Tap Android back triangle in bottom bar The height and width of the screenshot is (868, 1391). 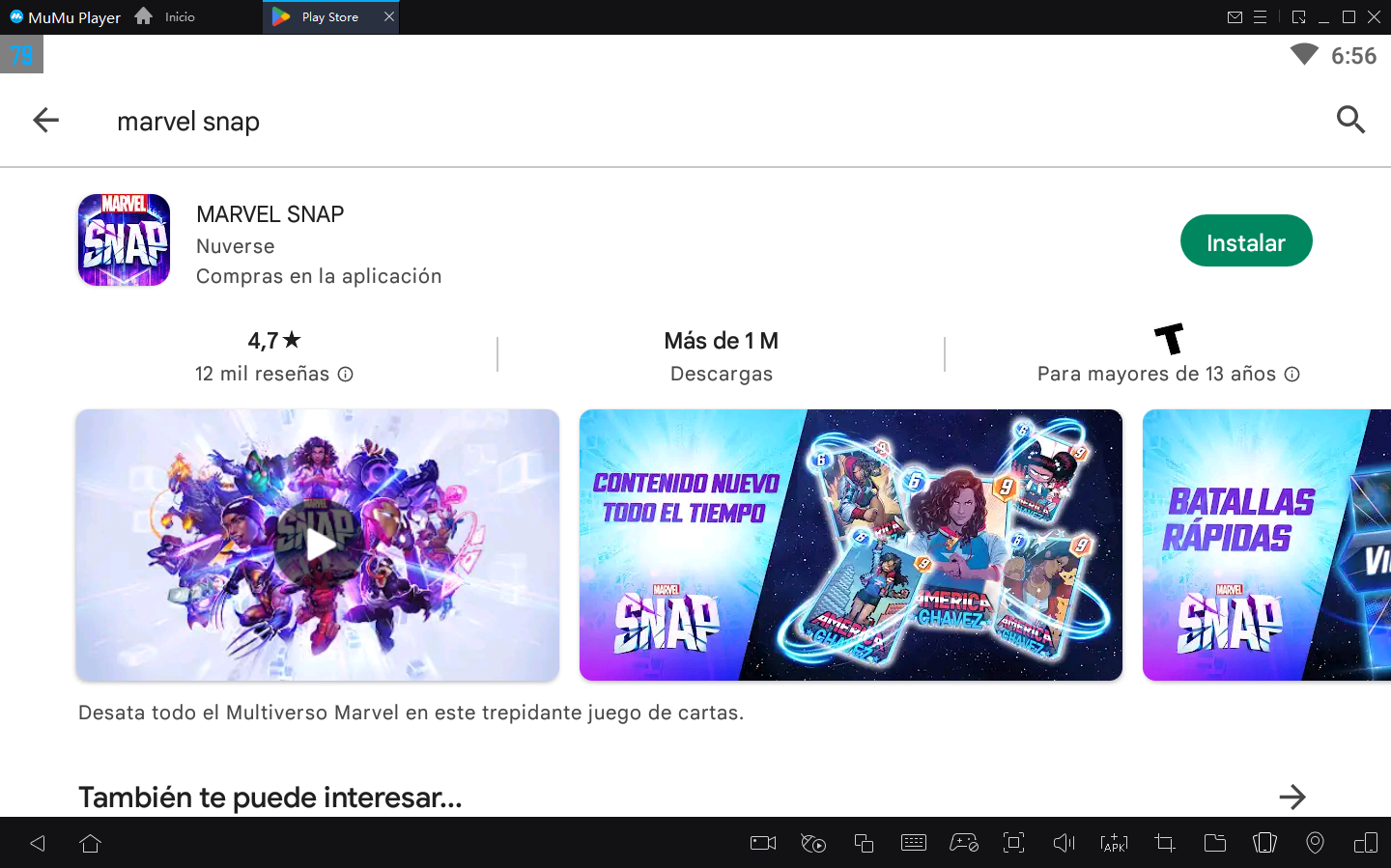pyautogui.click(x=38, y=844)
